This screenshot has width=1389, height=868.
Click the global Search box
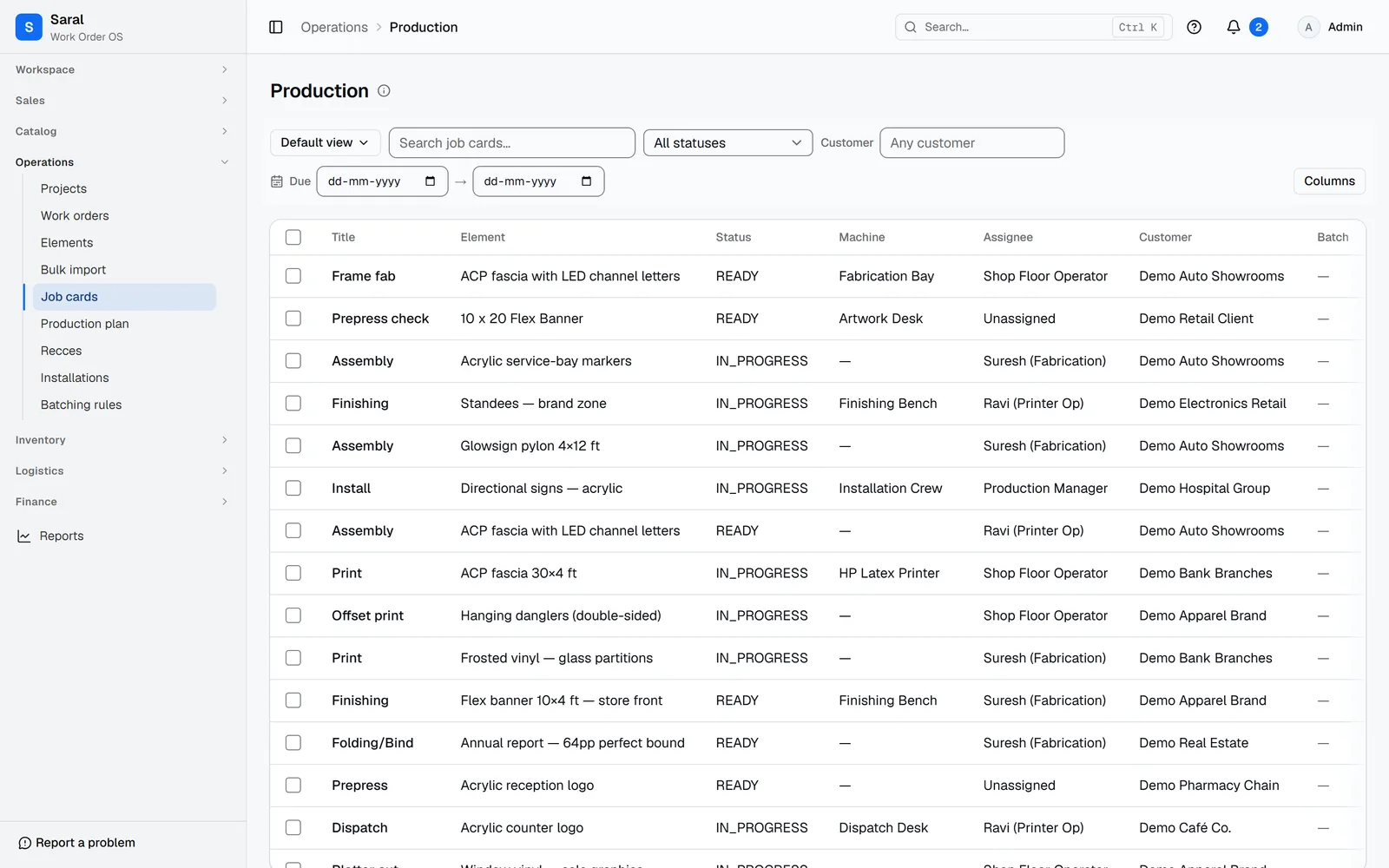click(1033, 27)
